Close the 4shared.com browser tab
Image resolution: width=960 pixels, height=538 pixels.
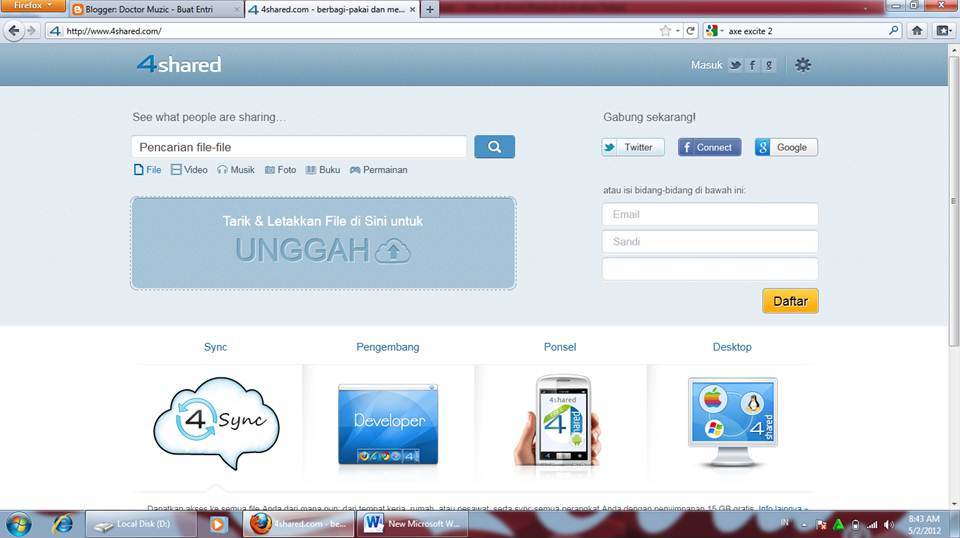click(x=412, y=10)
